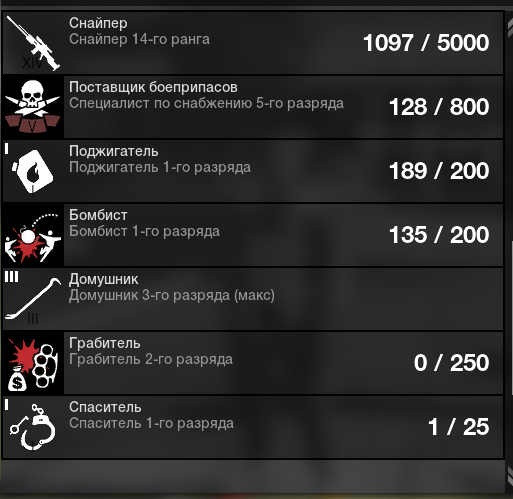Click the 135 / 200 progress counter

[439, 235]
